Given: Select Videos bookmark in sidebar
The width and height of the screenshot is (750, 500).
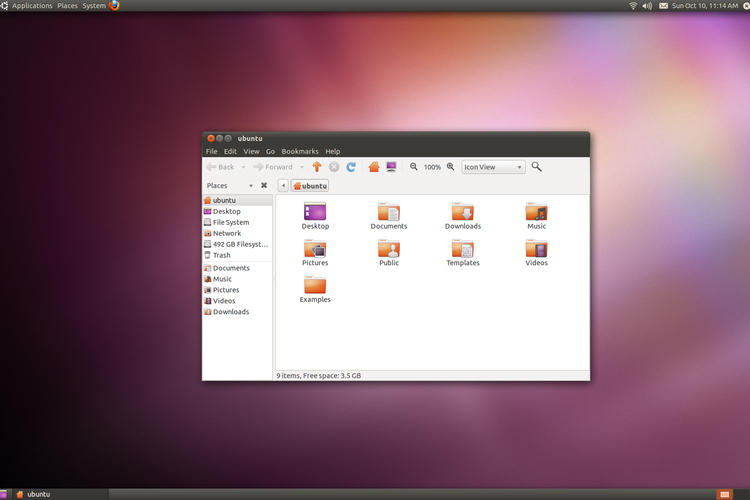Looking at the screenshot, I should (x=237, y=301).
